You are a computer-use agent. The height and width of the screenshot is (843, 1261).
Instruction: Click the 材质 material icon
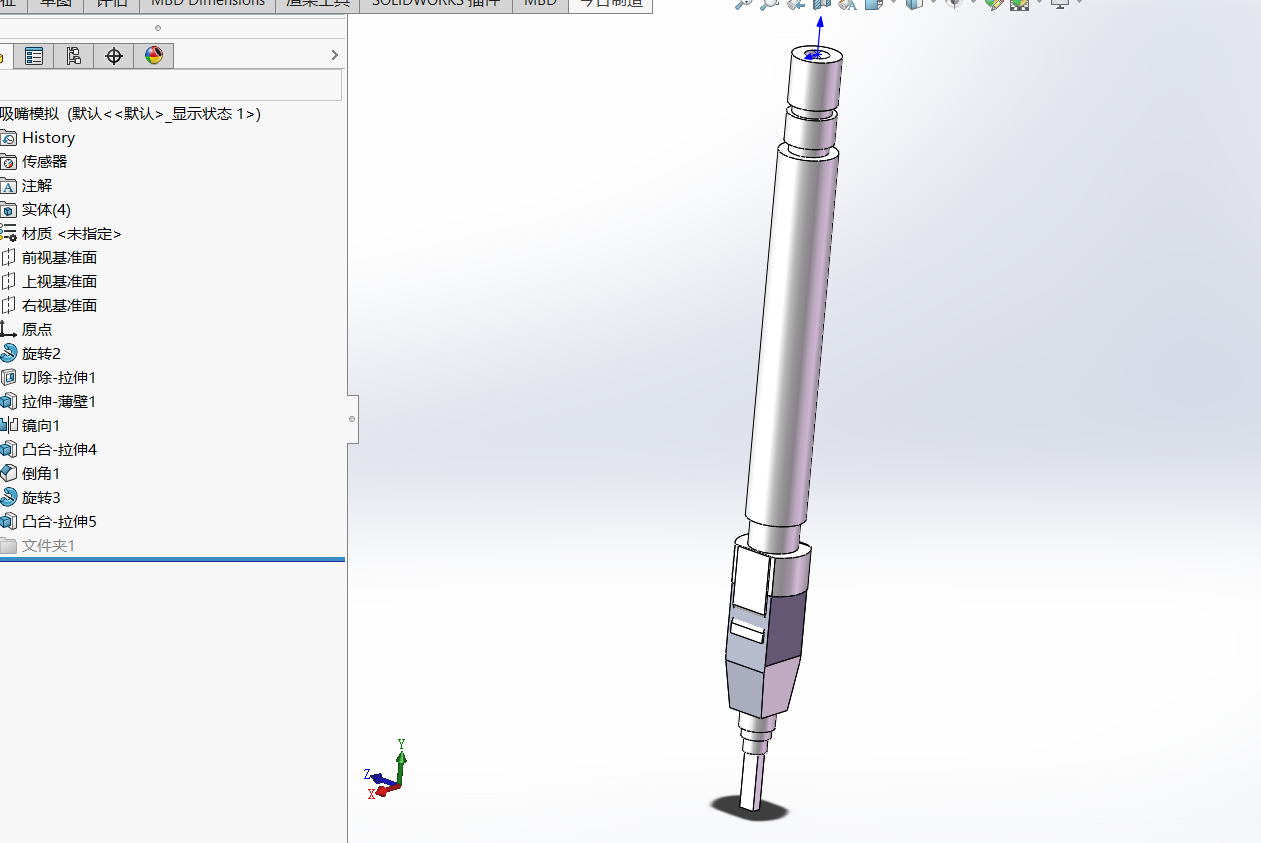coord(9,234)
